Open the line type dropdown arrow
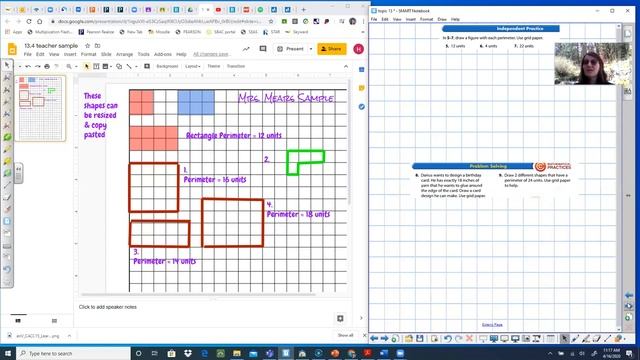 [136, 67]
